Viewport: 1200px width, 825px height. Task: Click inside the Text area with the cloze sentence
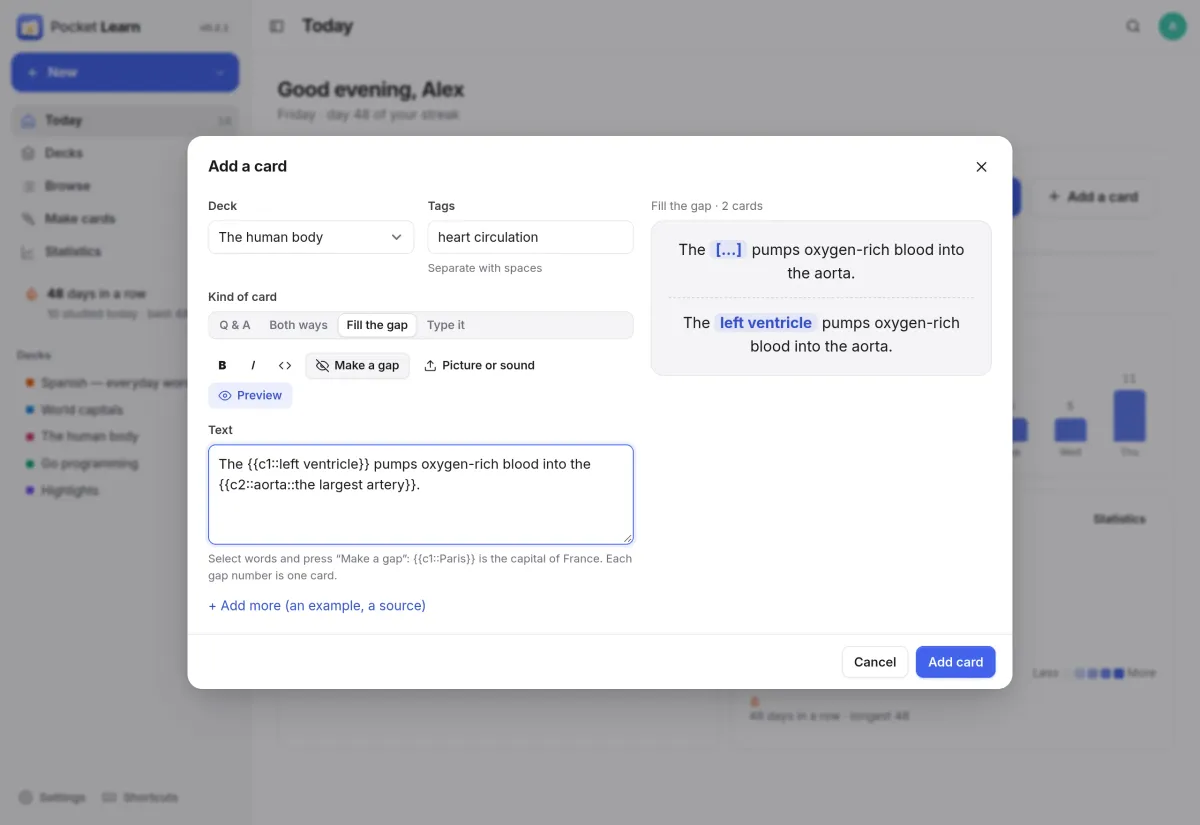(421, 494)
